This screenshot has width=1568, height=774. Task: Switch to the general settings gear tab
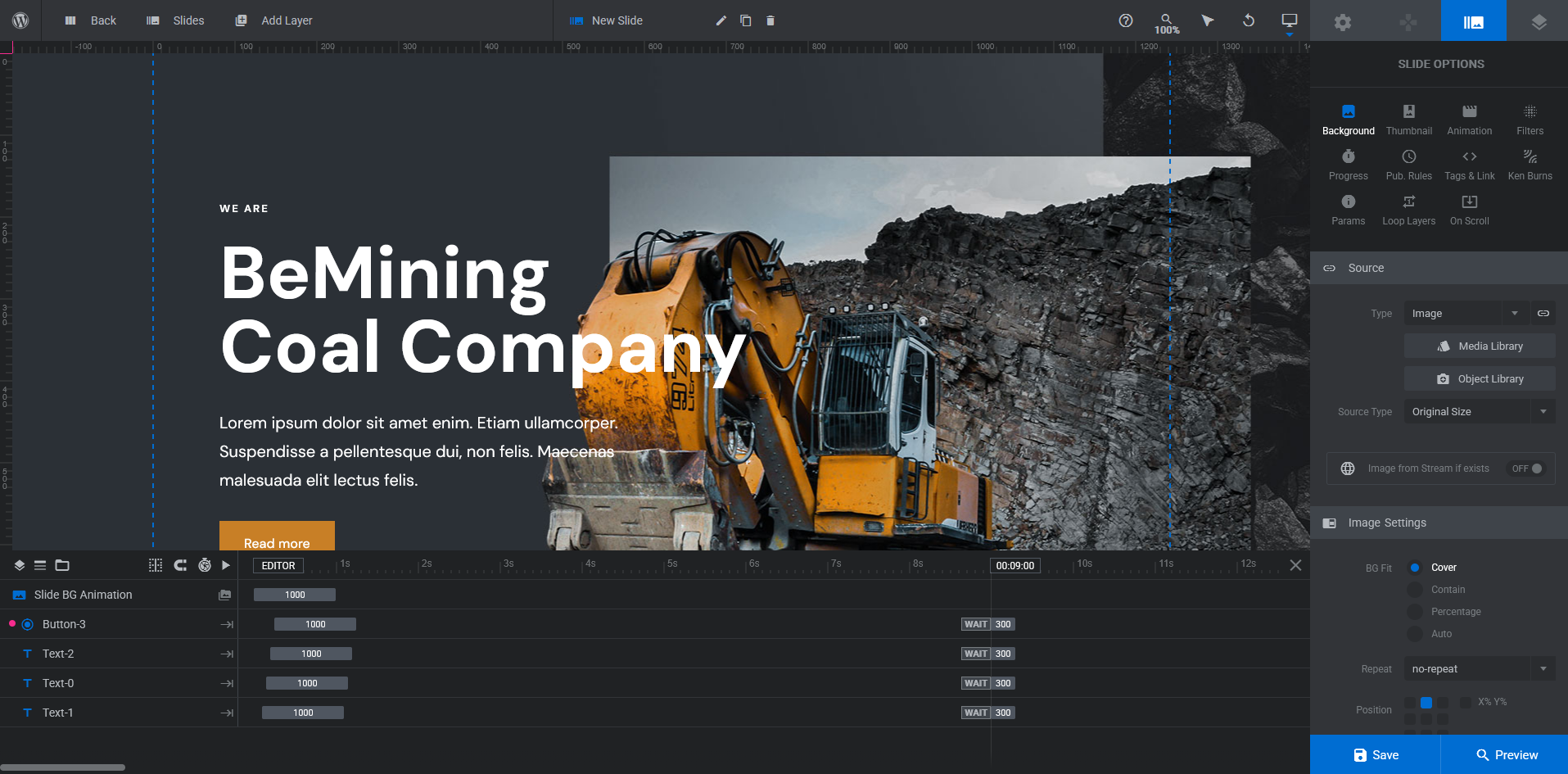tap(1342, 21)
